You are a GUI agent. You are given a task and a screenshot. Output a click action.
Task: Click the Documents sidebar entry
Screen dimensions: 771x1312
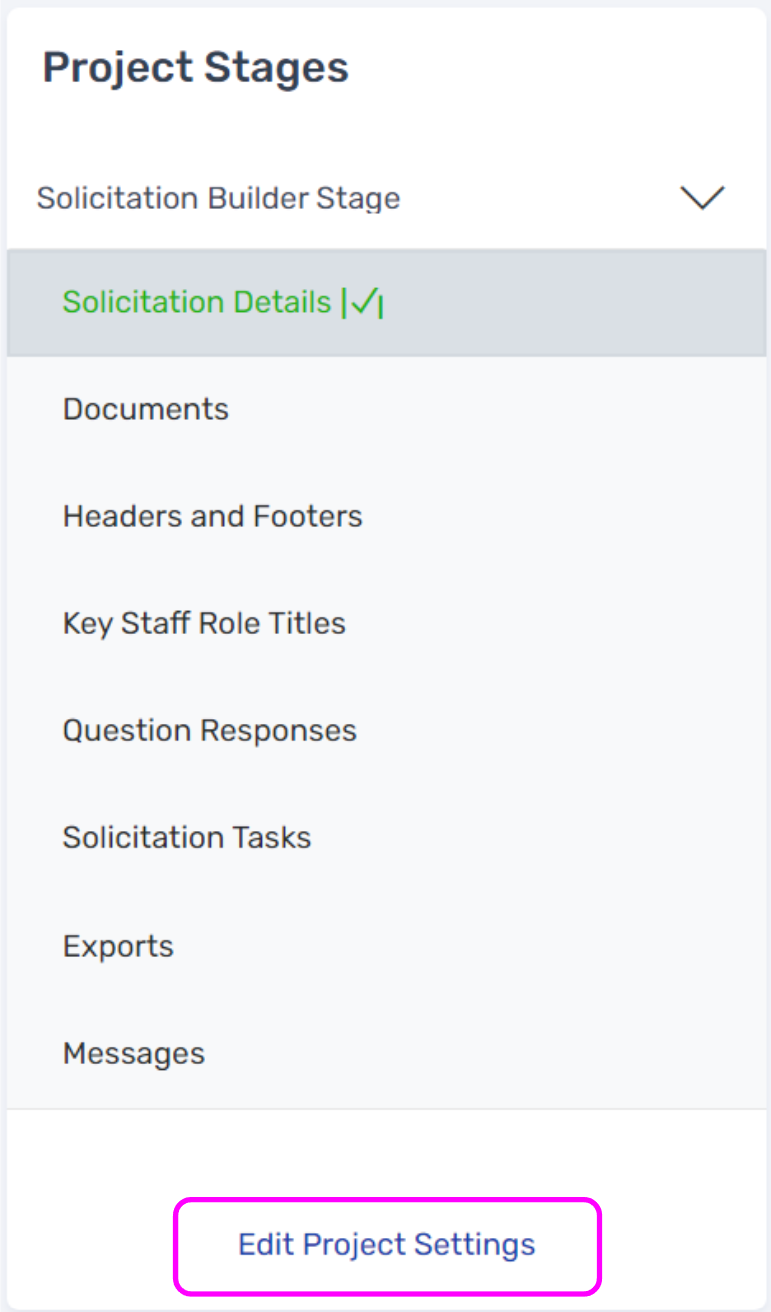[146, 409]
